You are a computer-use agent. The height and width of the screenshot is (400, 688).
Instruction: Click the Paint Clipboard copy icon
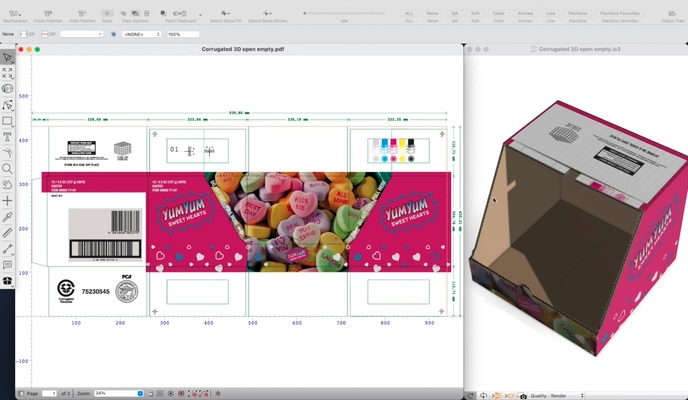point(163,14)
